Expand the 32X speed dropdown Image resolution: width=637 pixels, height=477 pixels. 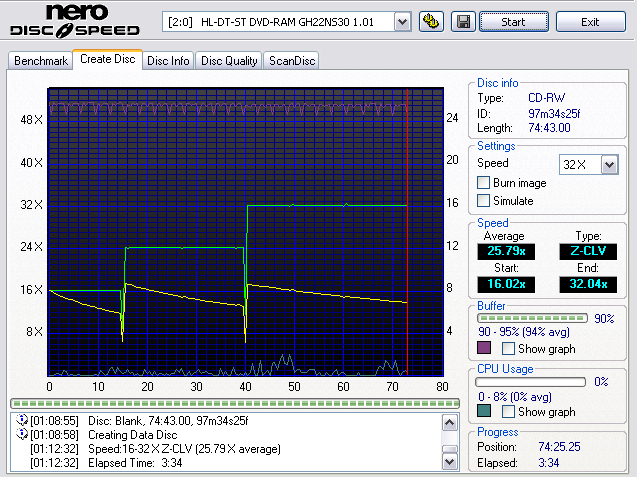609,164
